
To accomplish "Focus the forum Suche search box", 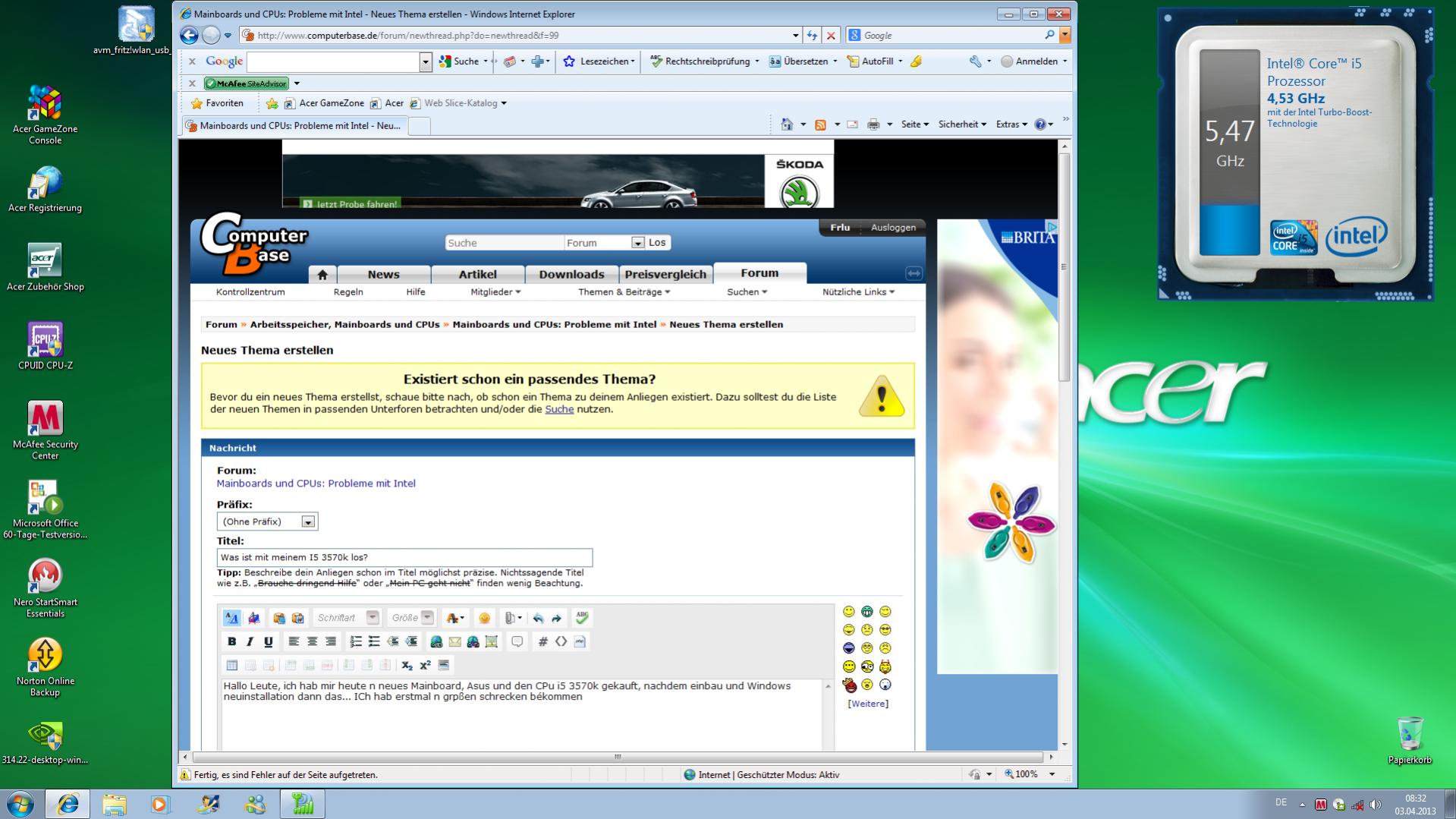I will [504, 243].
